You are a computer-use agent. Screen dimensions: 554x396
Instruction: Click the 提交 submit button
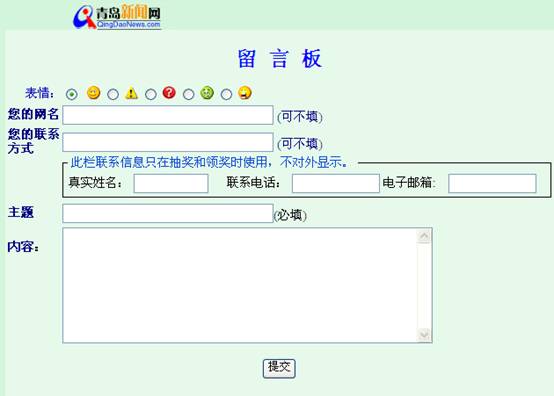[279, 368]
